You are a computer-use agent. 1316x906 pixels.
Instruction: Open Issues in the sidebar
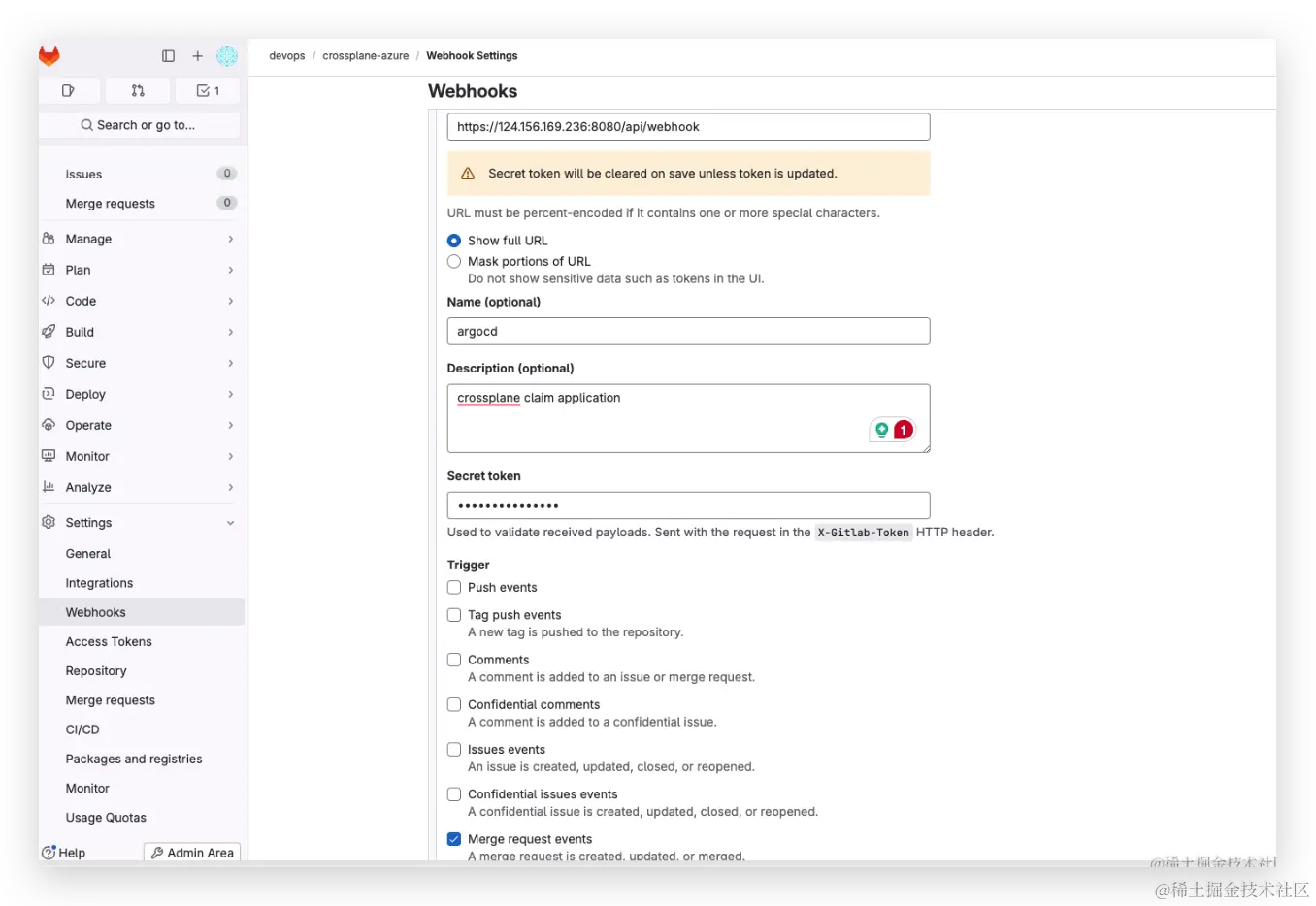[142, 175]
